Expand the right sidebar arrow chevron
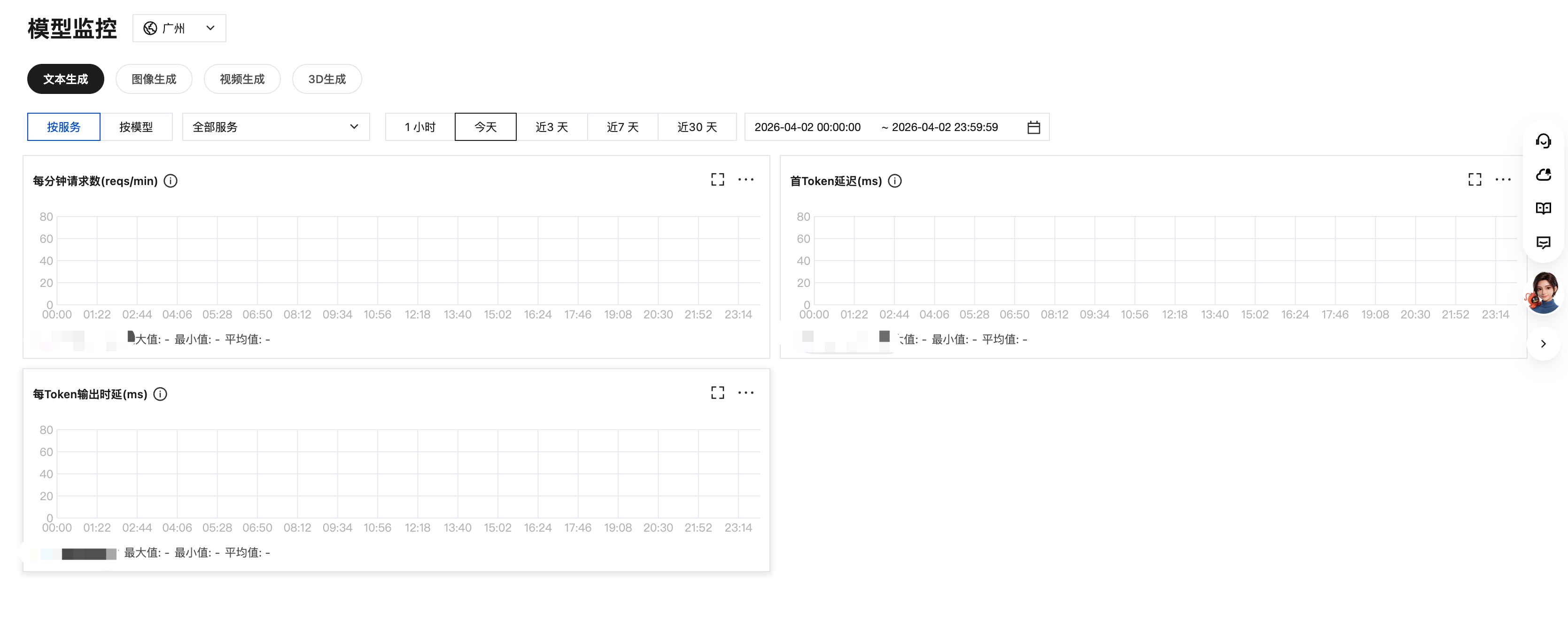 point(1543,344)
